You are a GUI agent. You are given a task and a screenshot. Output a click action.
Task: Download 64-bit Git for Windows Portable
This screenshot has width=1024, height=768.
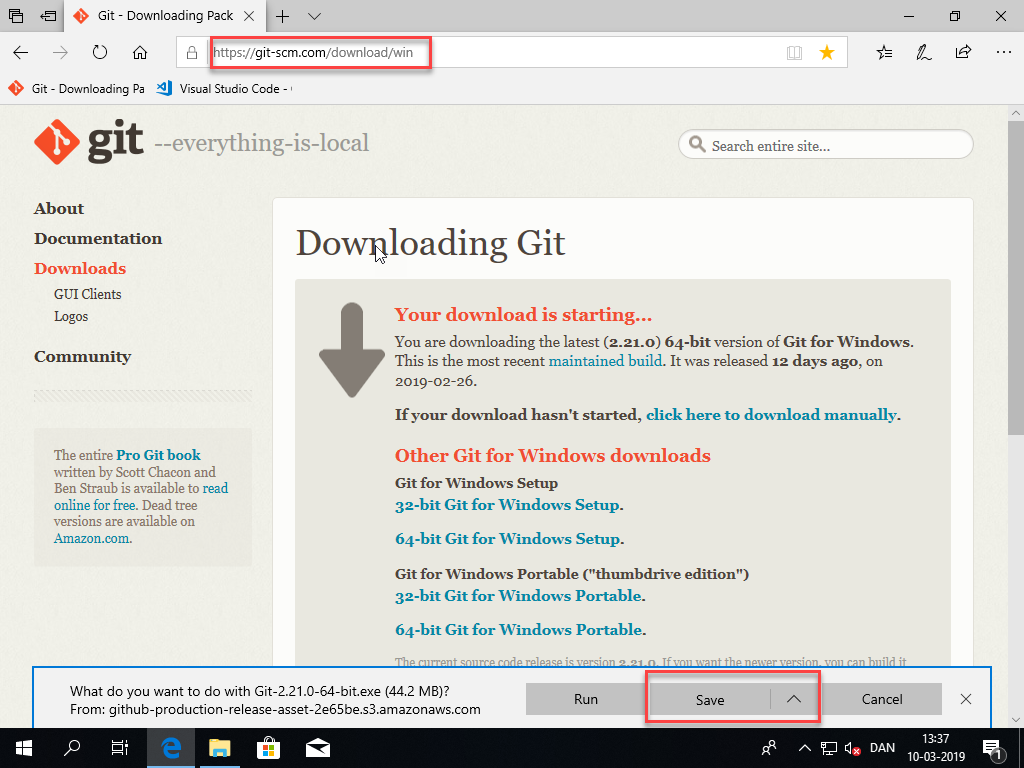519,630
